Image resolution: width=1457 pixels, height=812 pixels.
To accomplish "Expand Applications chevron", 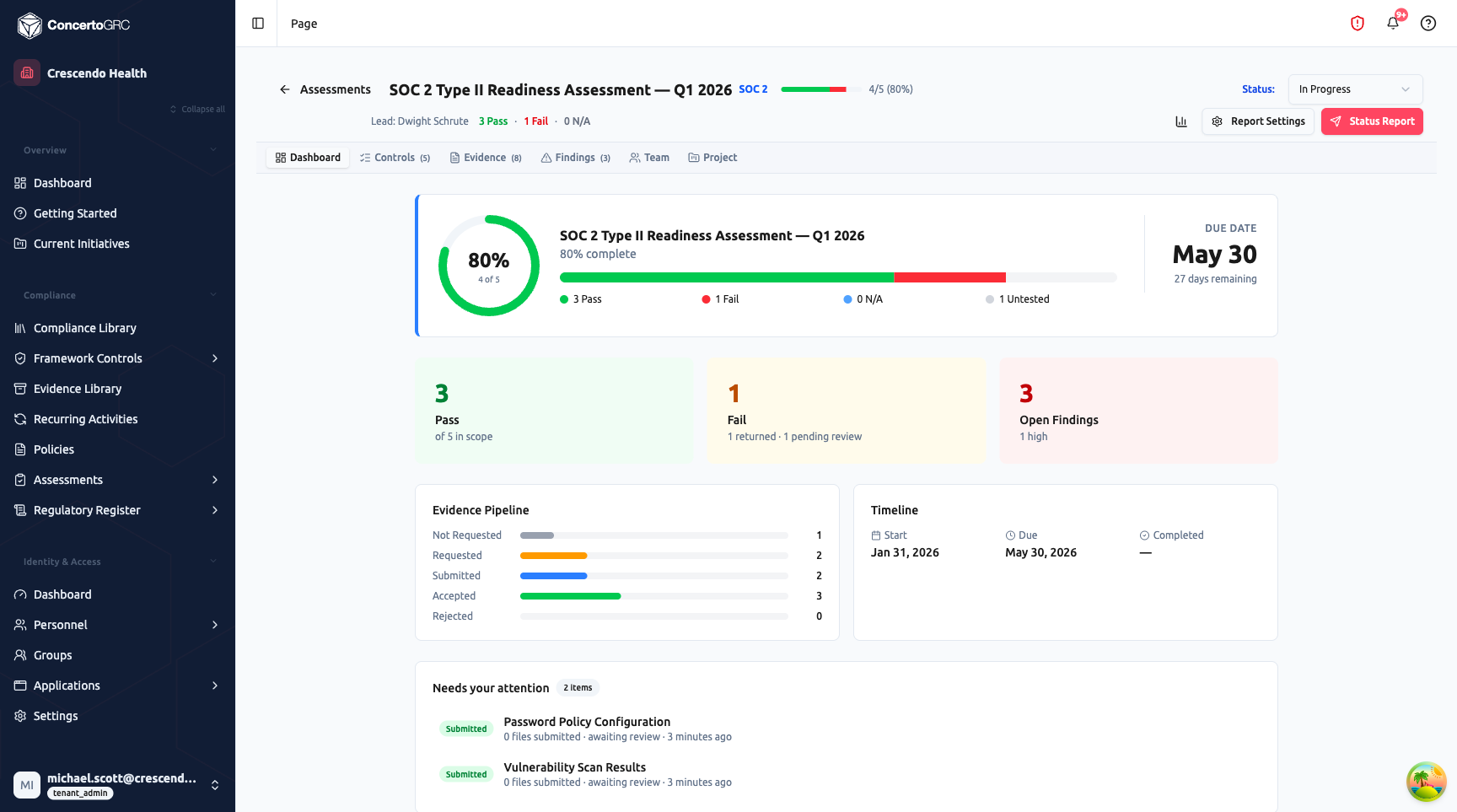I will click(x=215, y=686).
